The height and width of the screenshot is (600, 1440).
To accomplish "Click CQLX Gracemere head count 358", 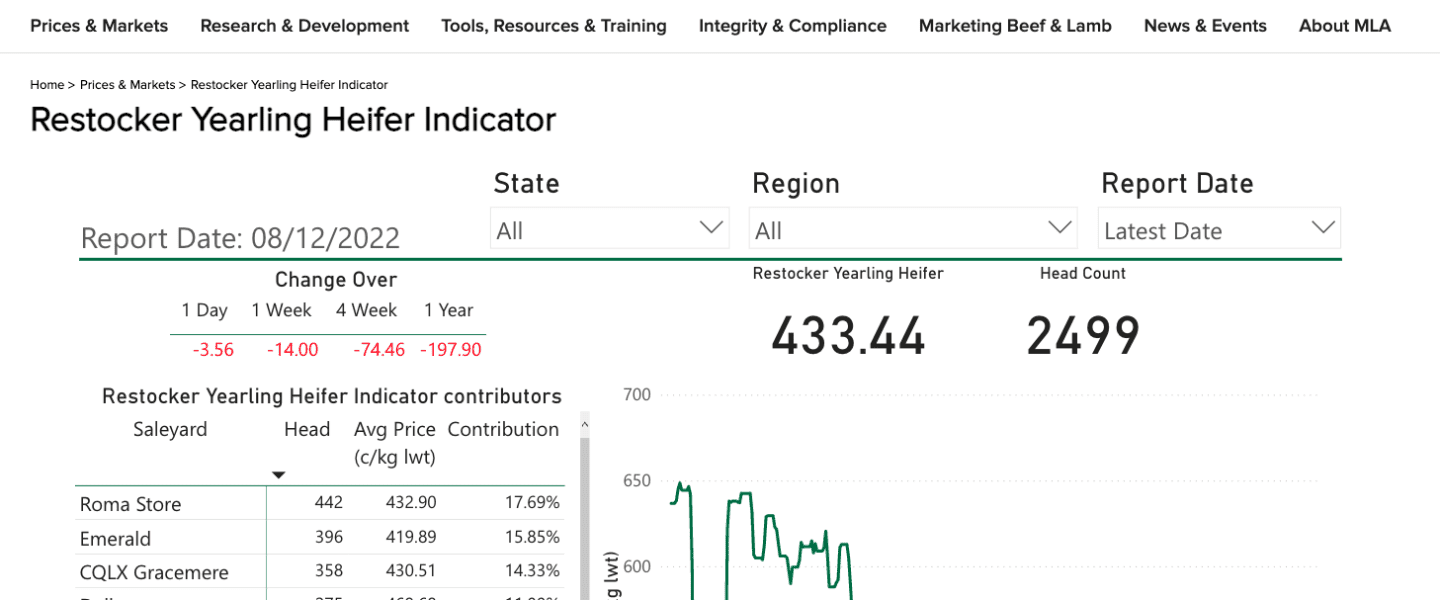I will click(x=328, y=571).
